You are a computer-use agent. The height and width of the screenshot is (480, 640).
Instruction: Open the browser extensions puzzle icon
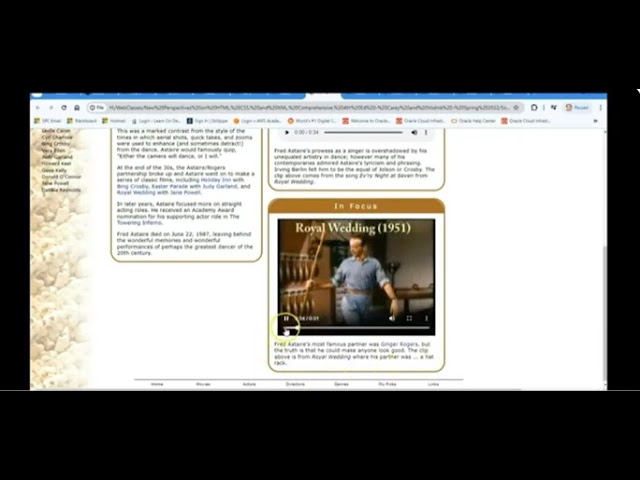click(x=534, y=108)
